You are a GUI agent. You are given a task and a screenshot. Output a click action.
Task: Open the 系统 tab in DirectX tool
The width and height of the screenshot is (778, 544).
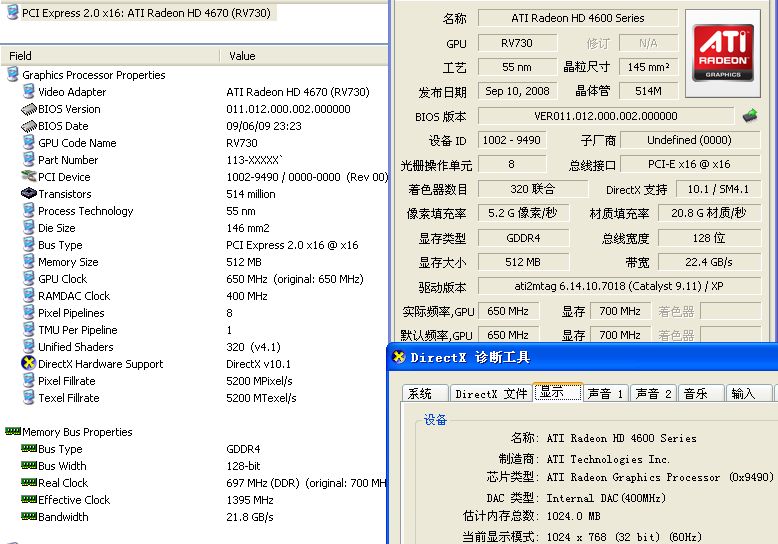tap(425, 393)
